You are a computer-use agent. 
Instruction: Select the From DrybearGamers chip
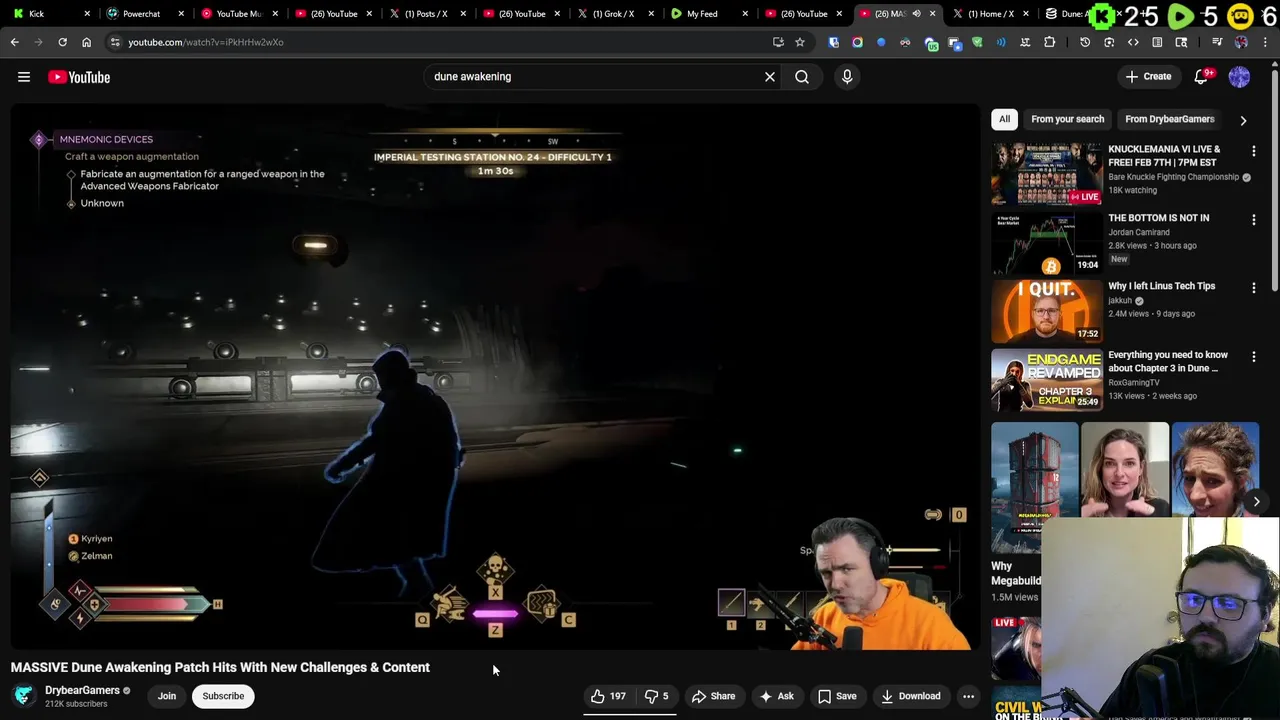(1169, 119)
